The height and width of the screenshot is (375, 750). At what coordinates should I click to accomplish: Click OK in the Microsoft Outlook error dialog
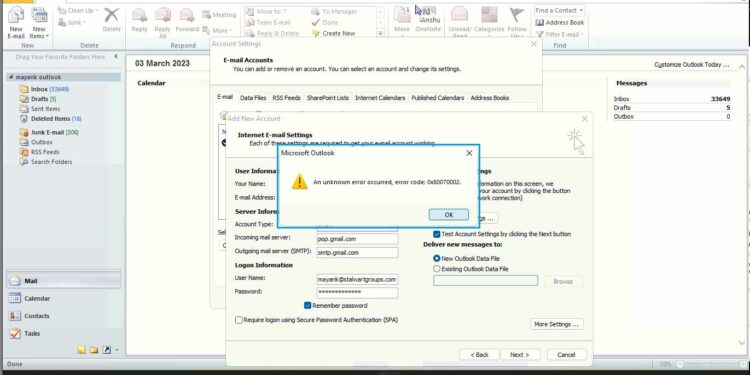coord(448,215)
